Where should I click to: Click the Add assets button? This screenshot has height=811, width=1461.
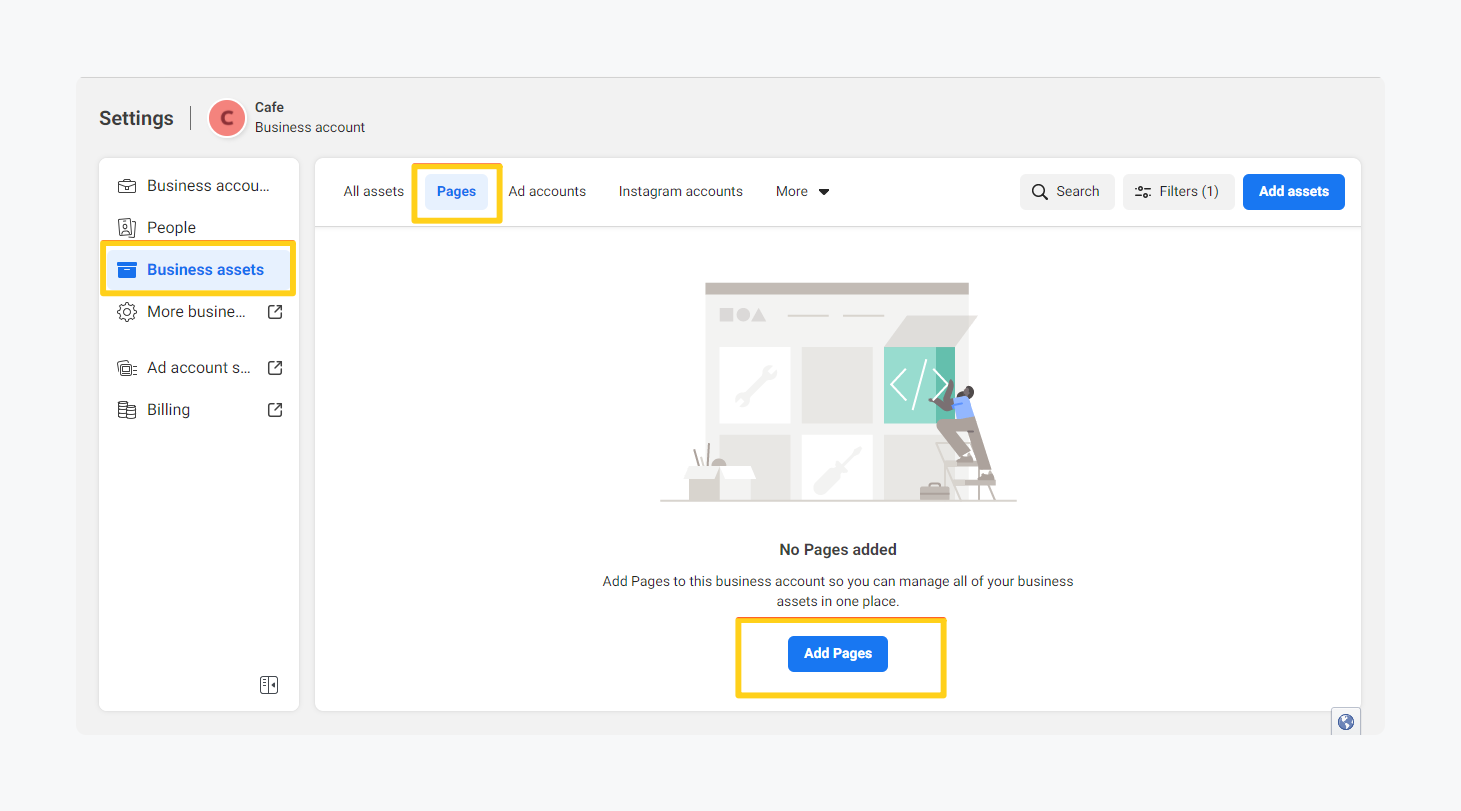coord(1293,192)
